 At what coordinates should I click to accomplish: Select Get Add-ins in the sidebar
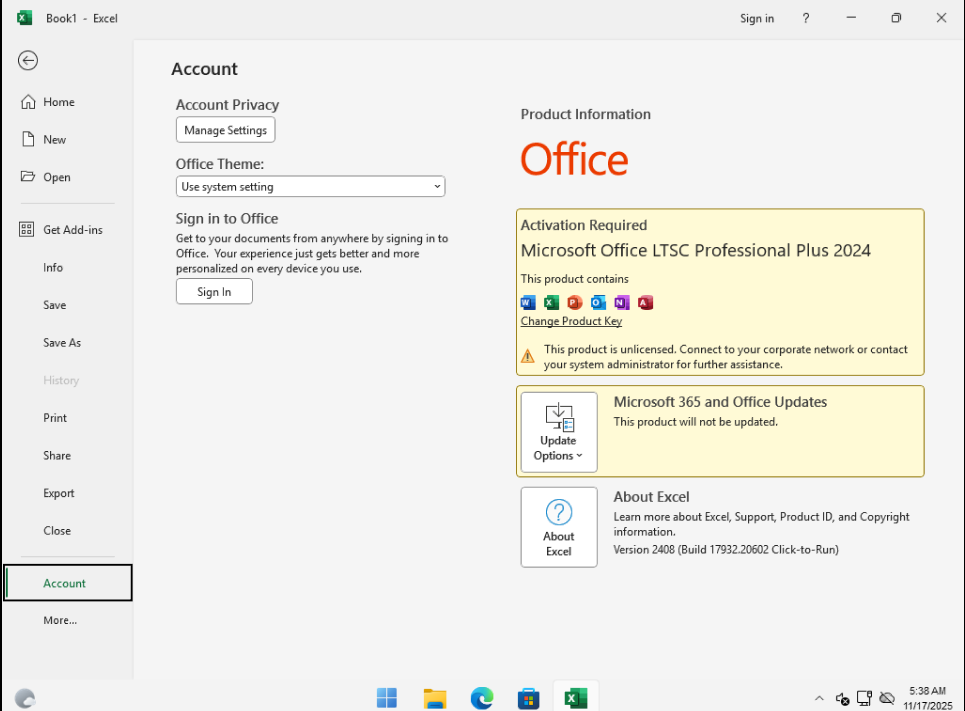(72, 230)
